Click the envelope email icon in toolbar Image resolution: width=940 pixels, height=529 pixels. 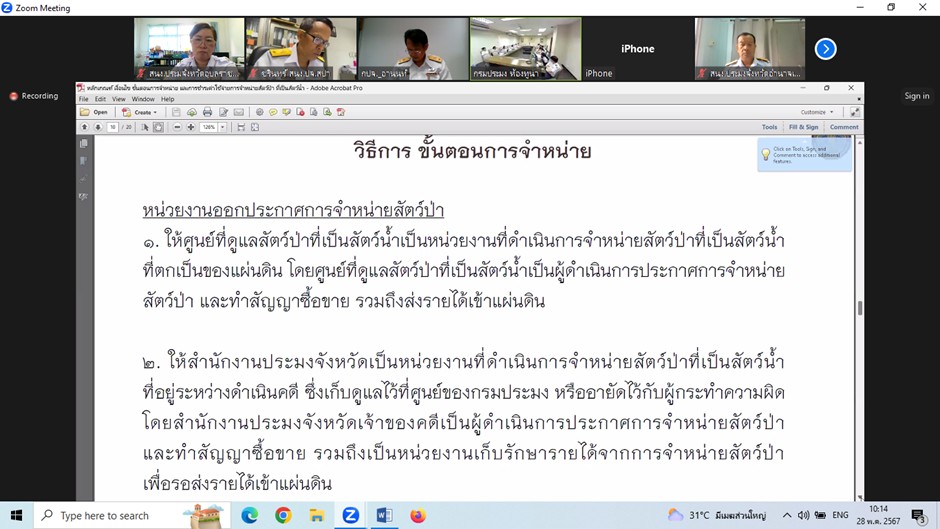coord(239,113)
